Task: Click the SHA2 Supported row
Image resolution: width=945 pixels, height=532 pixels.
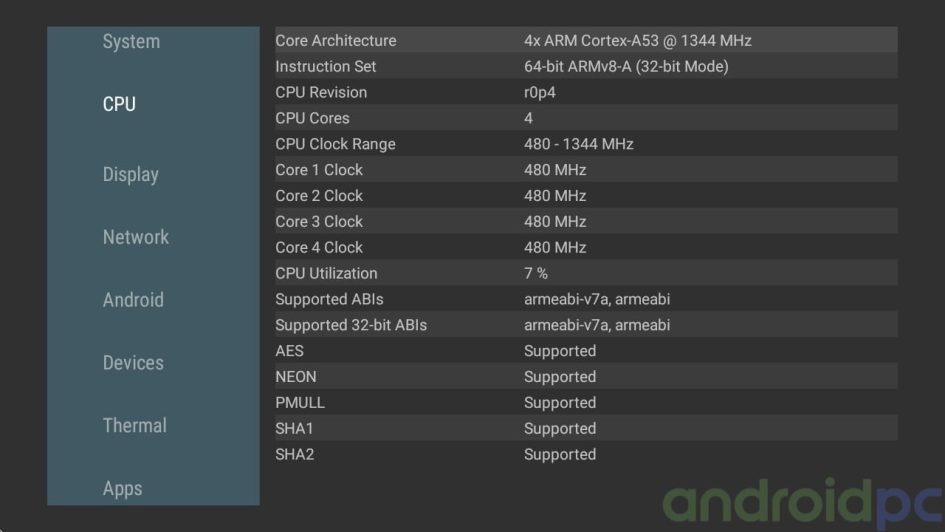Action: (x=586, y=455)
